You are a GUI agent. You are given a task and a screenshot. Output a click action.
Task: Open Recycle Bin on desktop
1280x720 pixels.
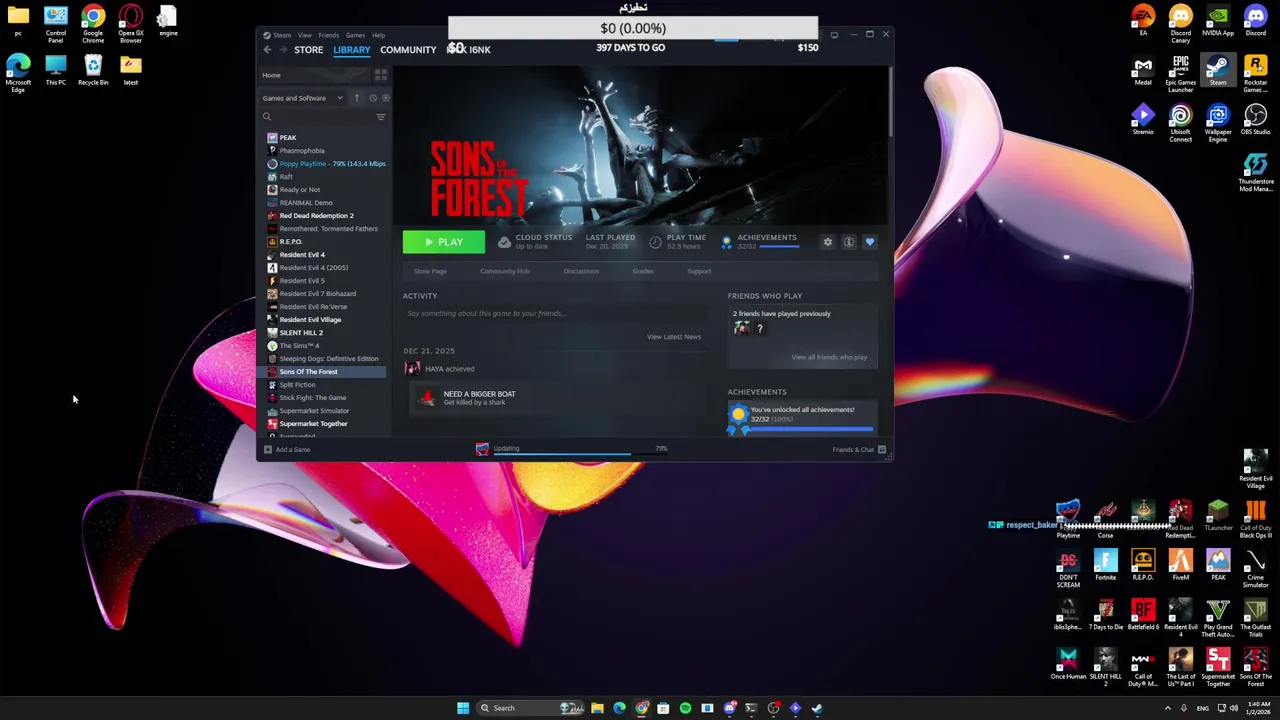click(x=93, y=70)
